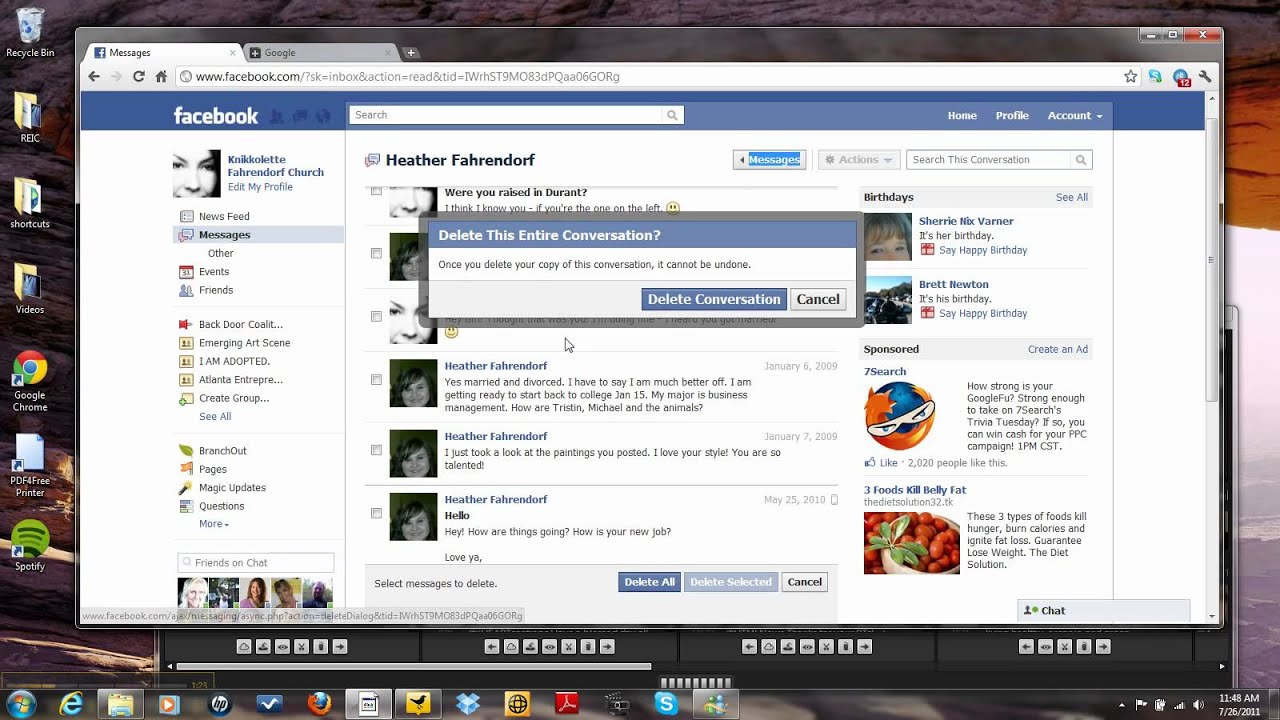The image size is (1280, 720).
Task: Open Questions in the sidebar
Action: click(221, 506)
